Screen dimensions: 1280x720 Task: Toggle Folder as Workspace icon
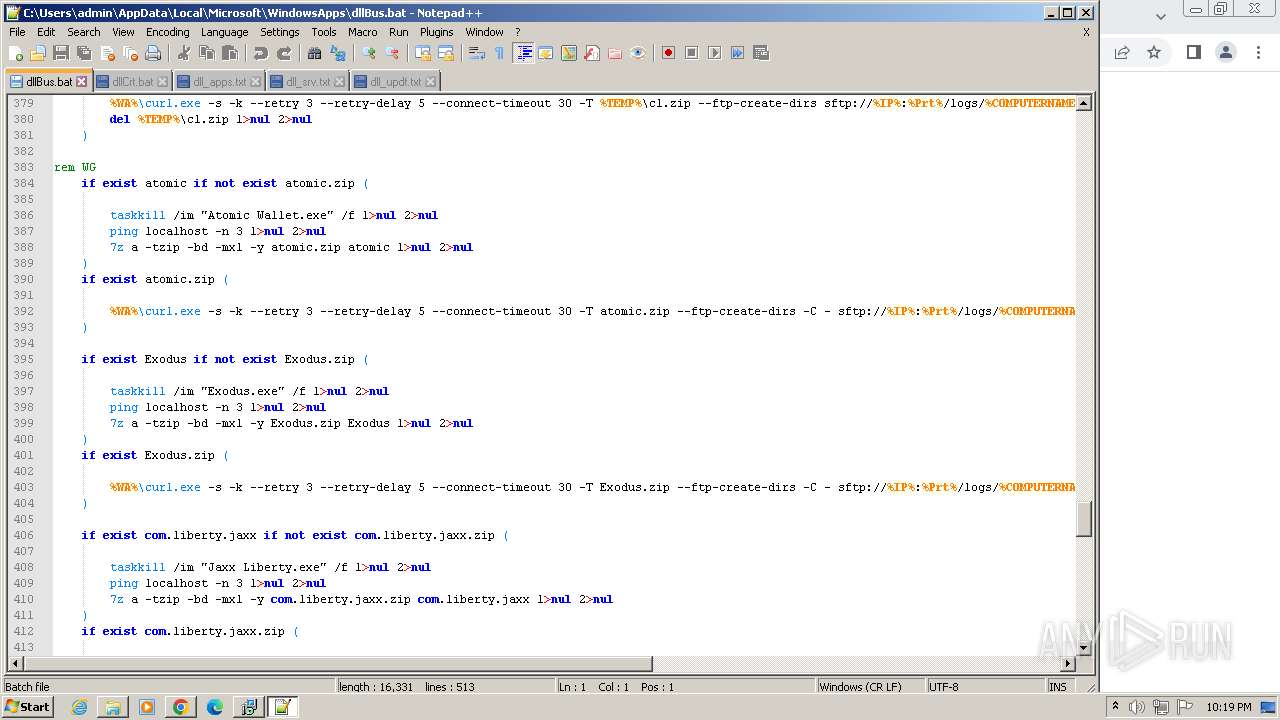click(x=615, y=53)
